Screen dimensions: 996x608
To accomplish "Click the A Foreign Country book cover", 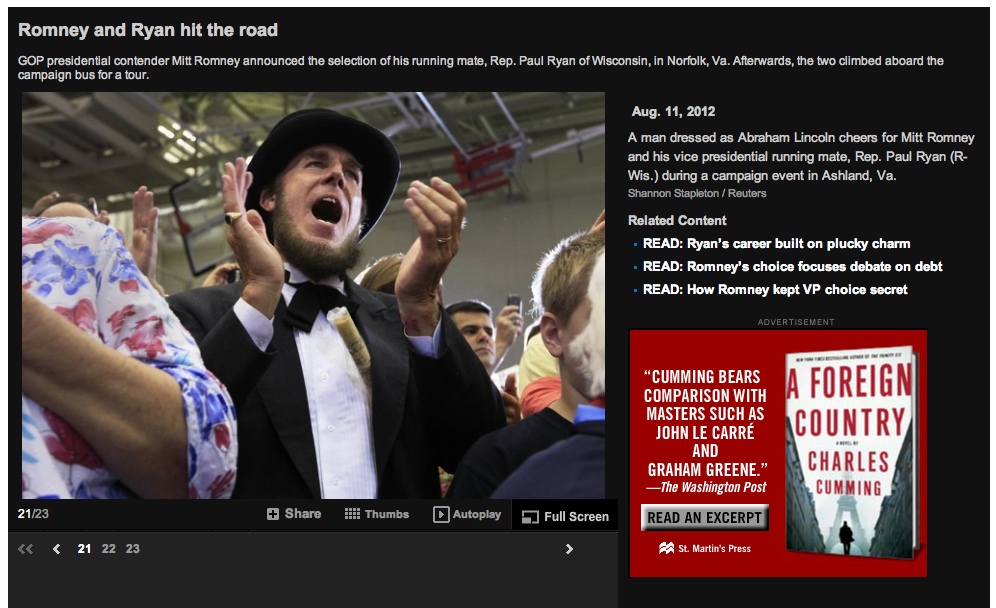I will (851, 452).
